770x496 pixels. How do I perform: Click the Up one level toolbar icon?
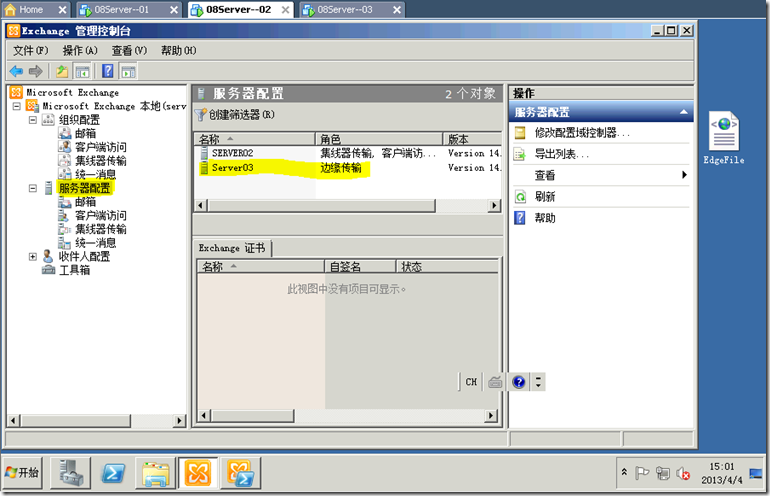[62, 72]
